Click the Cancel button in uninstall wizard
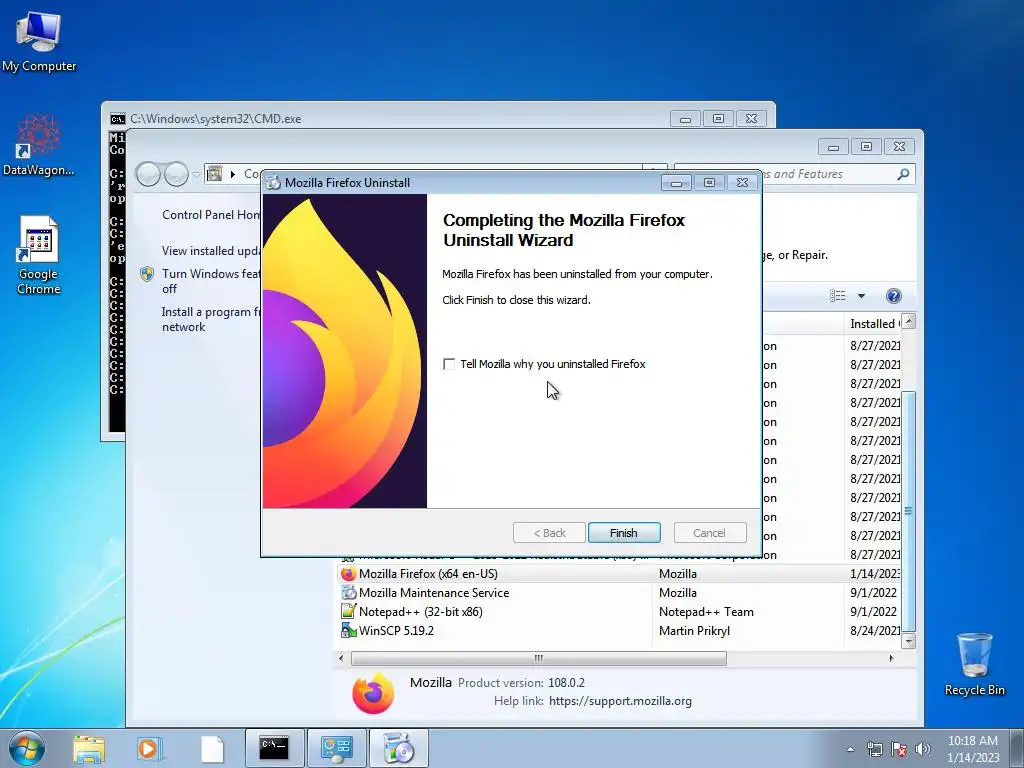The height and width of the screenshot is (768, 1024). pos(709,533)
